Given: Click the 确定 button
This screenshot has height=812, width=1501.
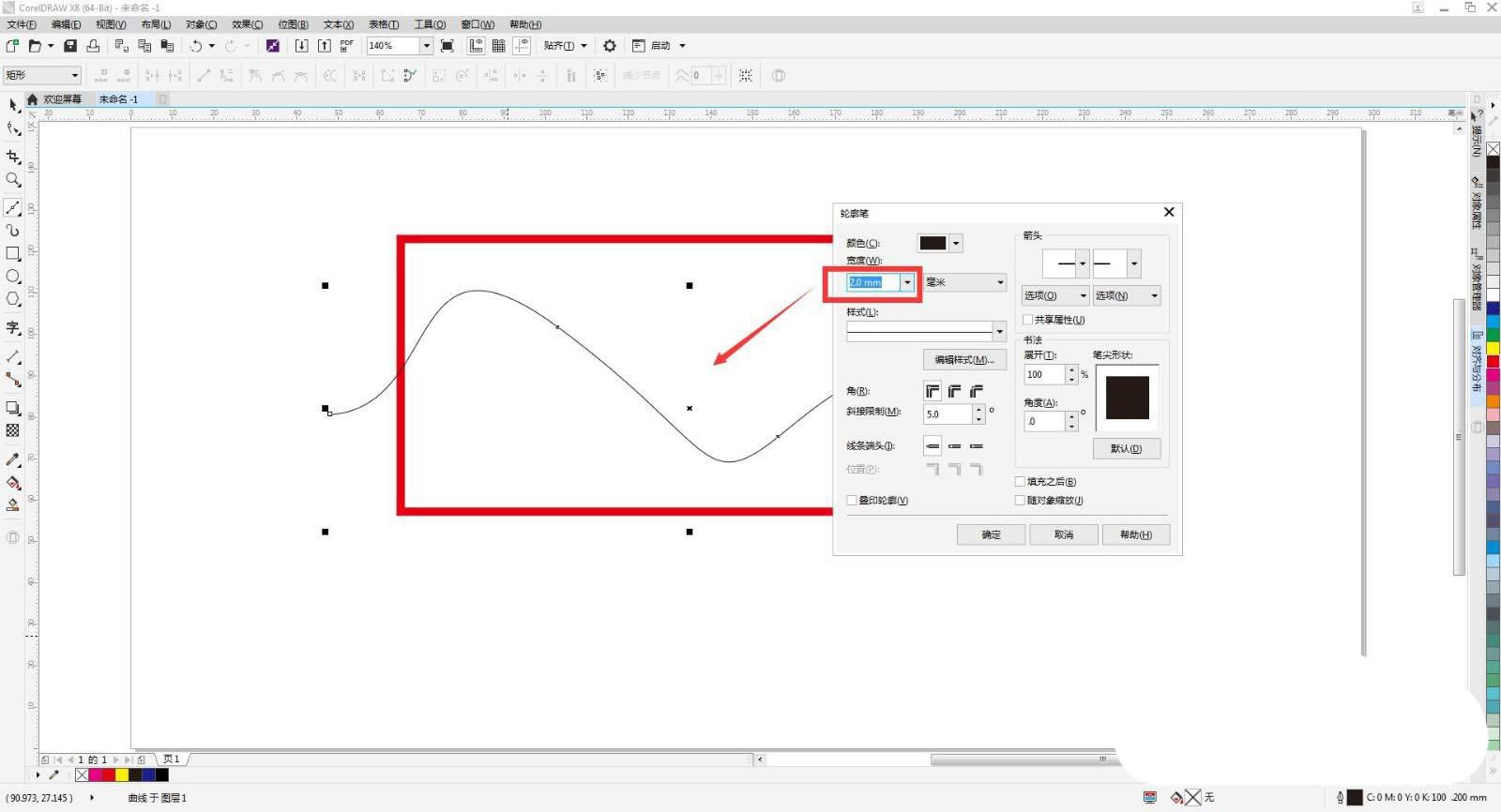Looking at the screenshot, I should click(991, 534).
